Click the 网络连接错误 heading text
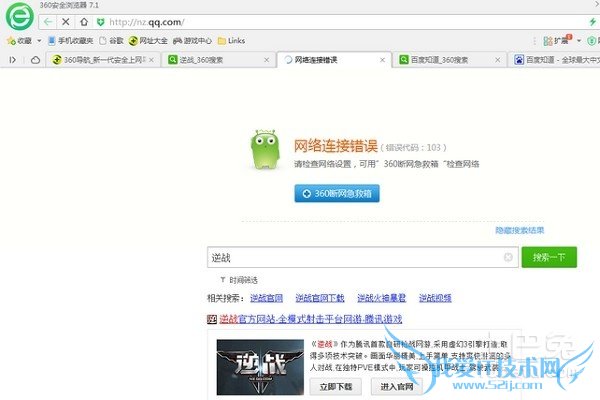The image size is (600, 400). 336,146
